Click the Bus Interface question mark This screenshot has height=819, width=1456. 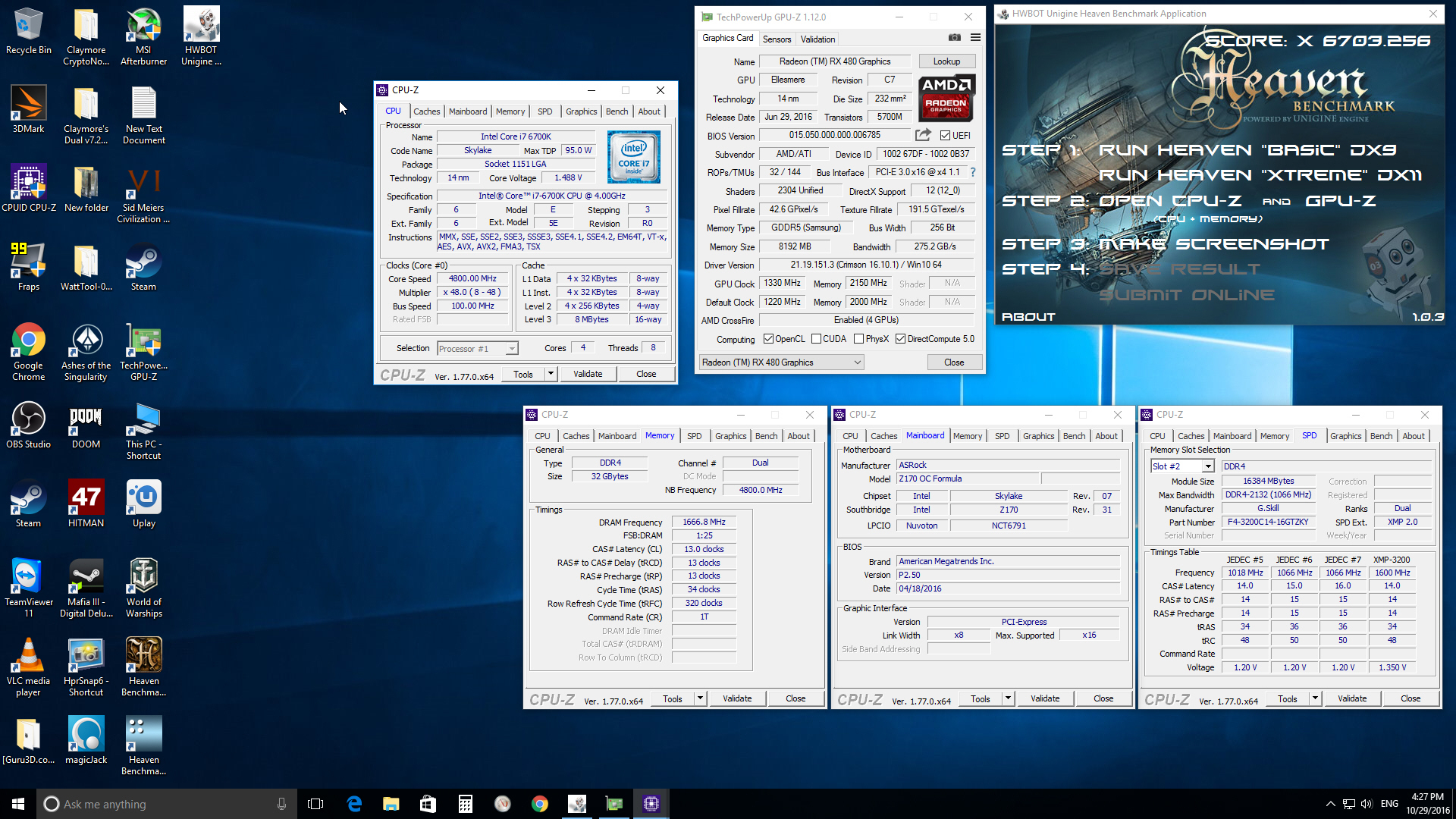tap(973, 172)
